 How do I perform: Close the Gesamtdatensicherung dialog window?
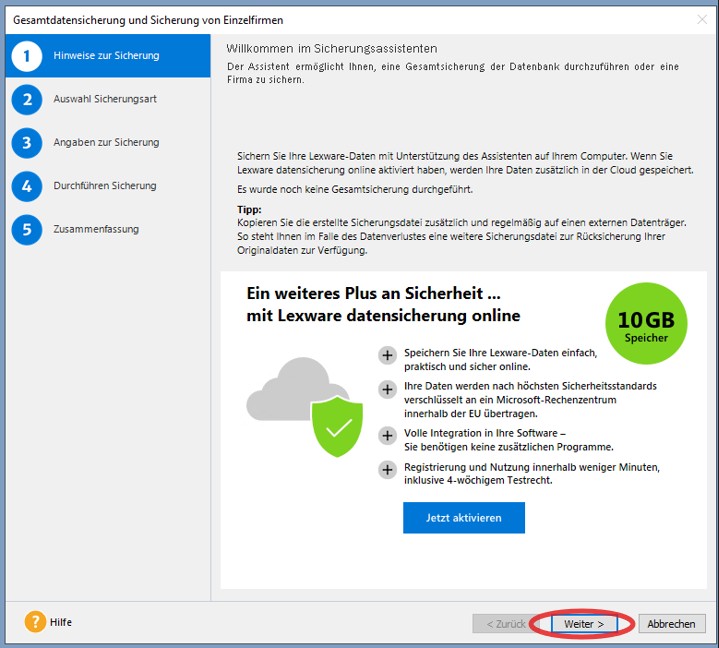point(702,19)
